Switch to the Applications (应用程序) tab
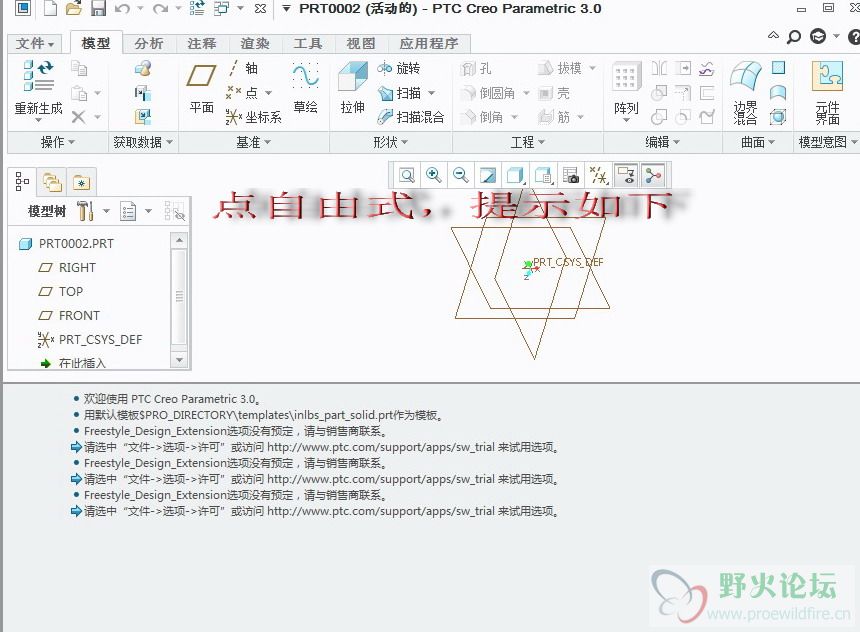 coord(428,43)
